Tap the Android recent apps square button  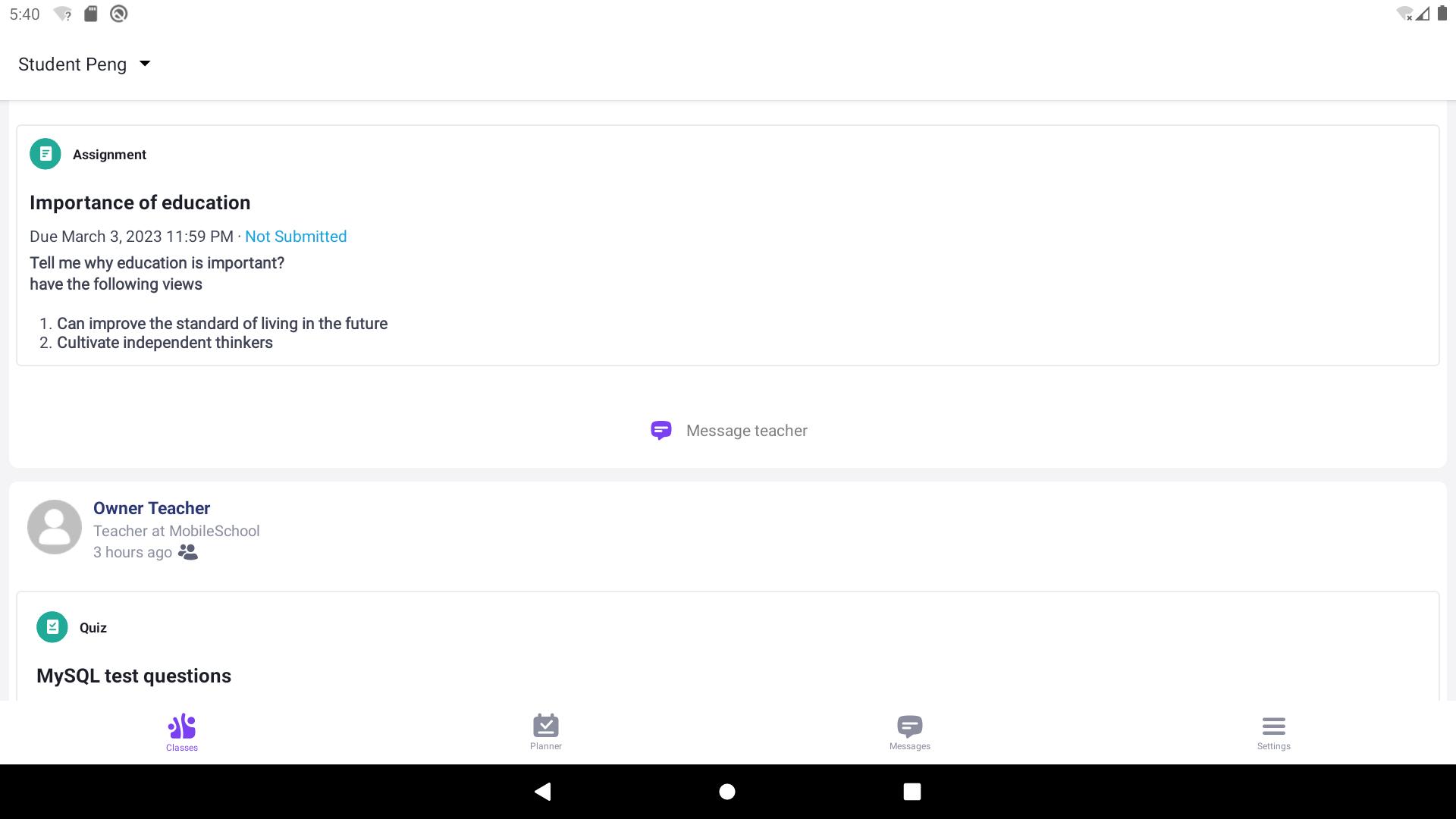(912, 792)
